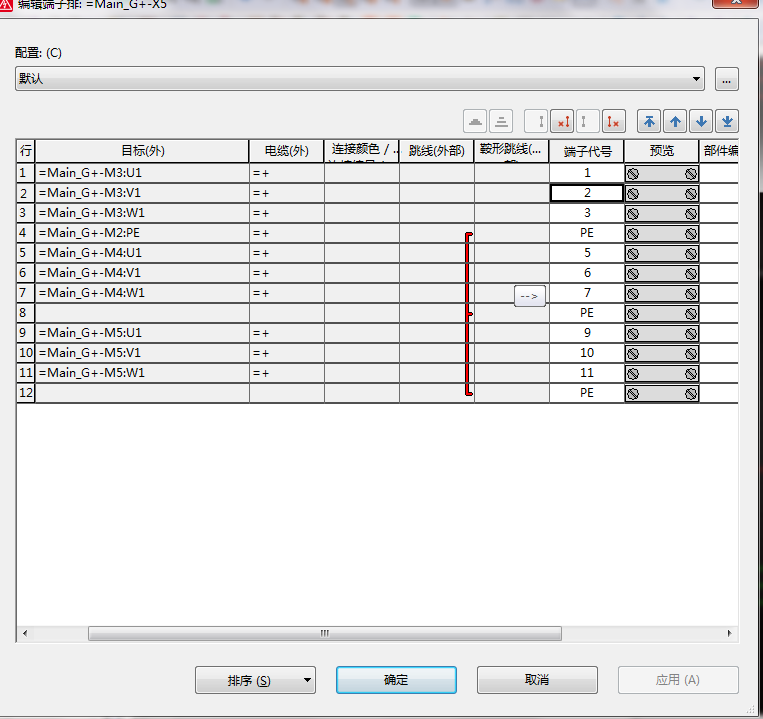Select row header number 1
This screenshot has height=719, width=763.
coord(26,173)
